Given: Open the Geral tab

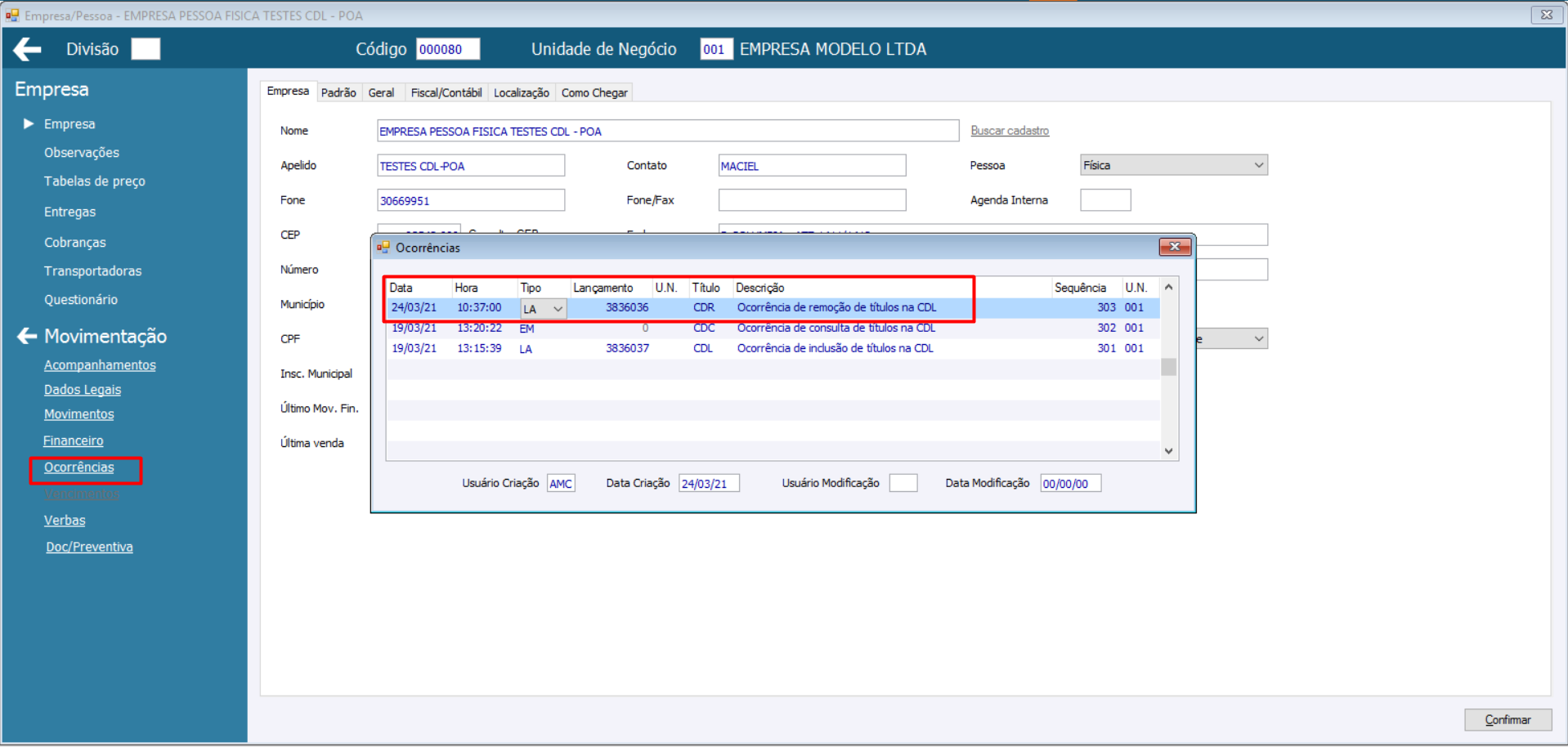Looking at the screenshot, I should 381,92.
